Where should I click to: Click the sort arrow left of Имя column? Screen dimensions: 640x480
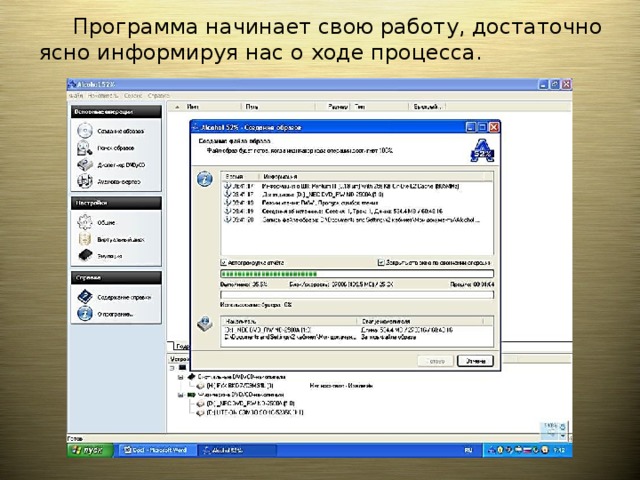coord(177,107)
